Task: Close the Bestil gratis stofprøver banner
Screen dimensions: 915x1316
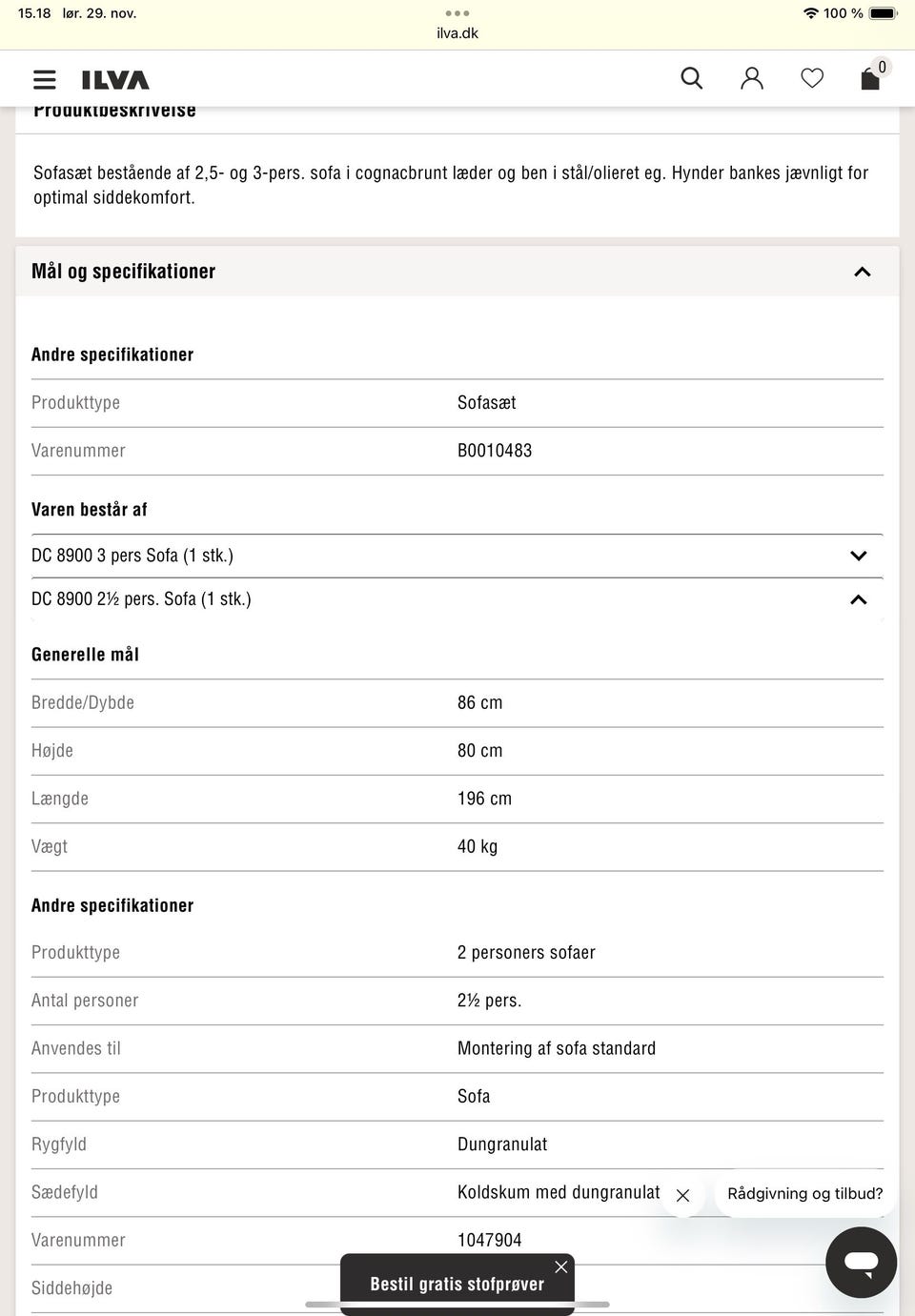Action: click(x=561, y=1266)
